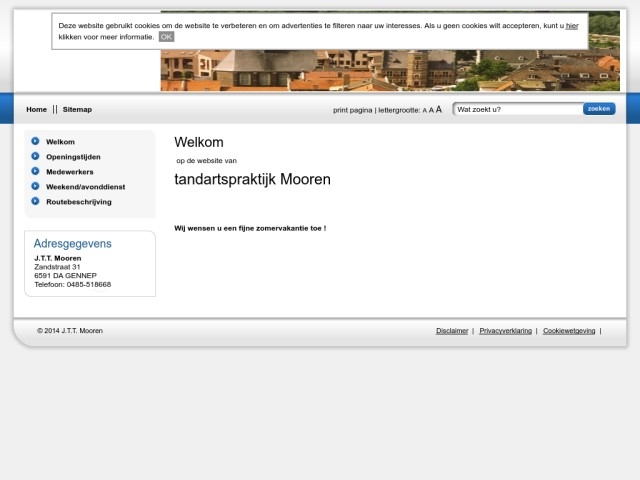Select the largest letter size A
The width and height of the screenshot is (640, 480).
coord(438,110)
